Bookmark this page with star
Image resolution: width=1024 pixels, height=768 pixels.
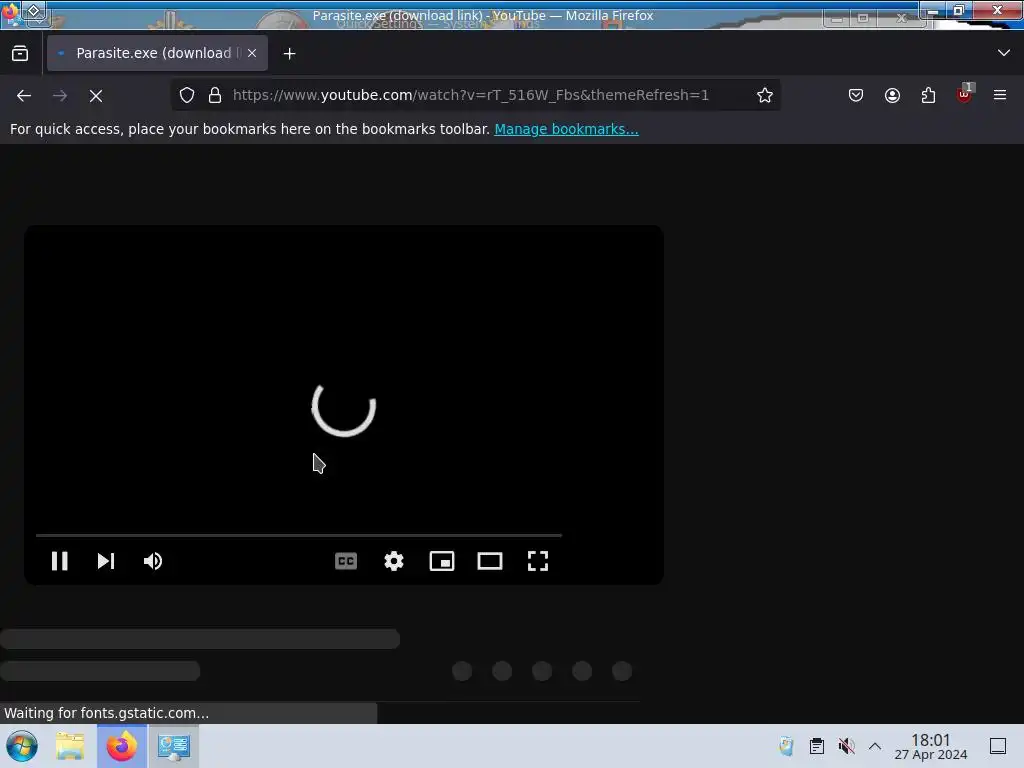click(765, 95)
